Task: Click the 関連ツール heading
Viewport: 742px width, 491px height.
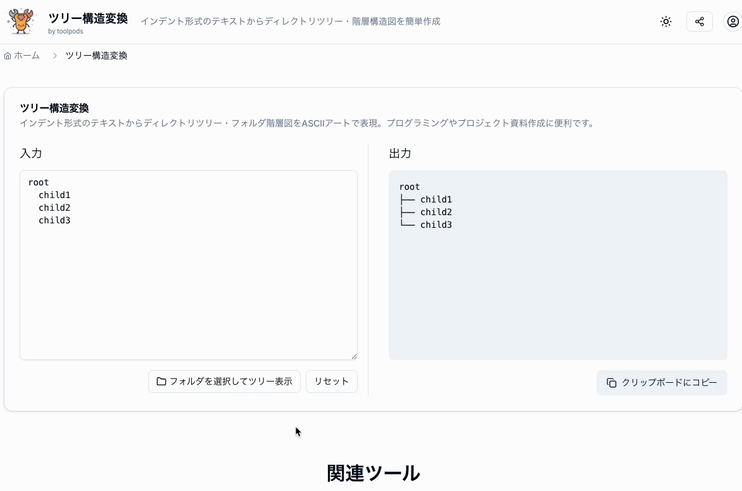Action: 372,473
